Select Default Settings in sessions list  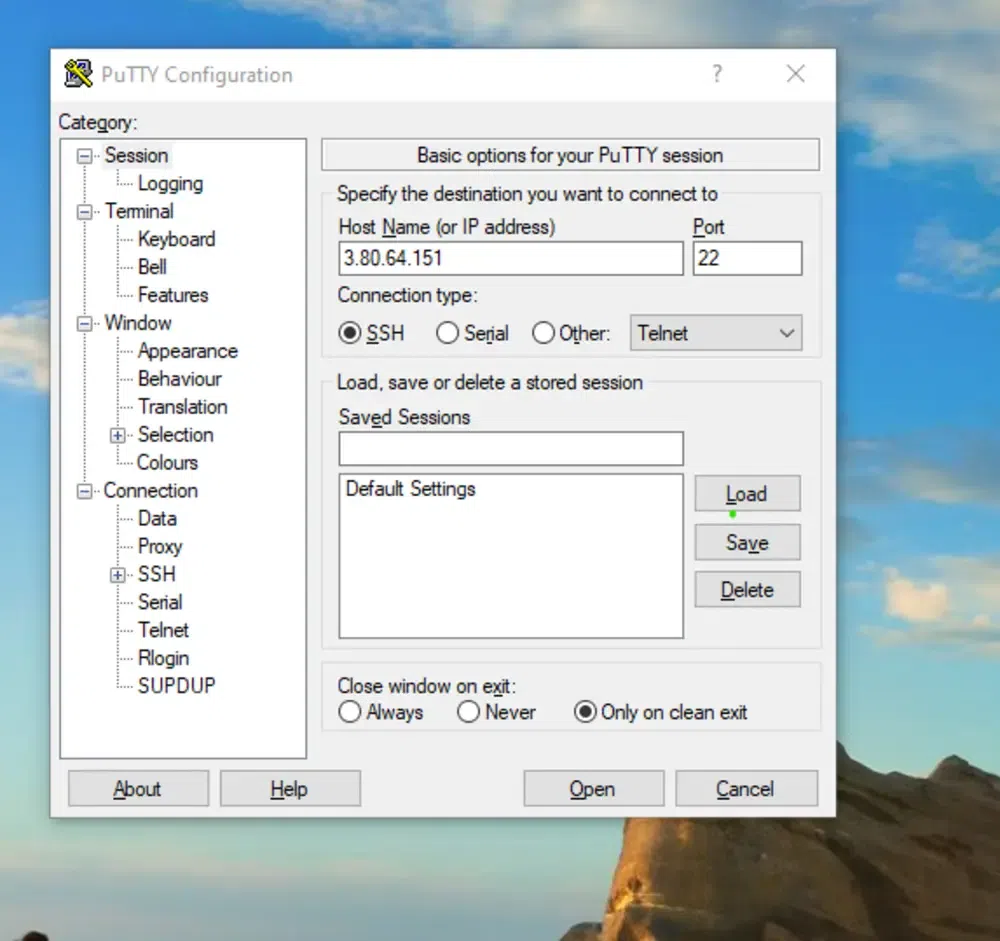411,489
